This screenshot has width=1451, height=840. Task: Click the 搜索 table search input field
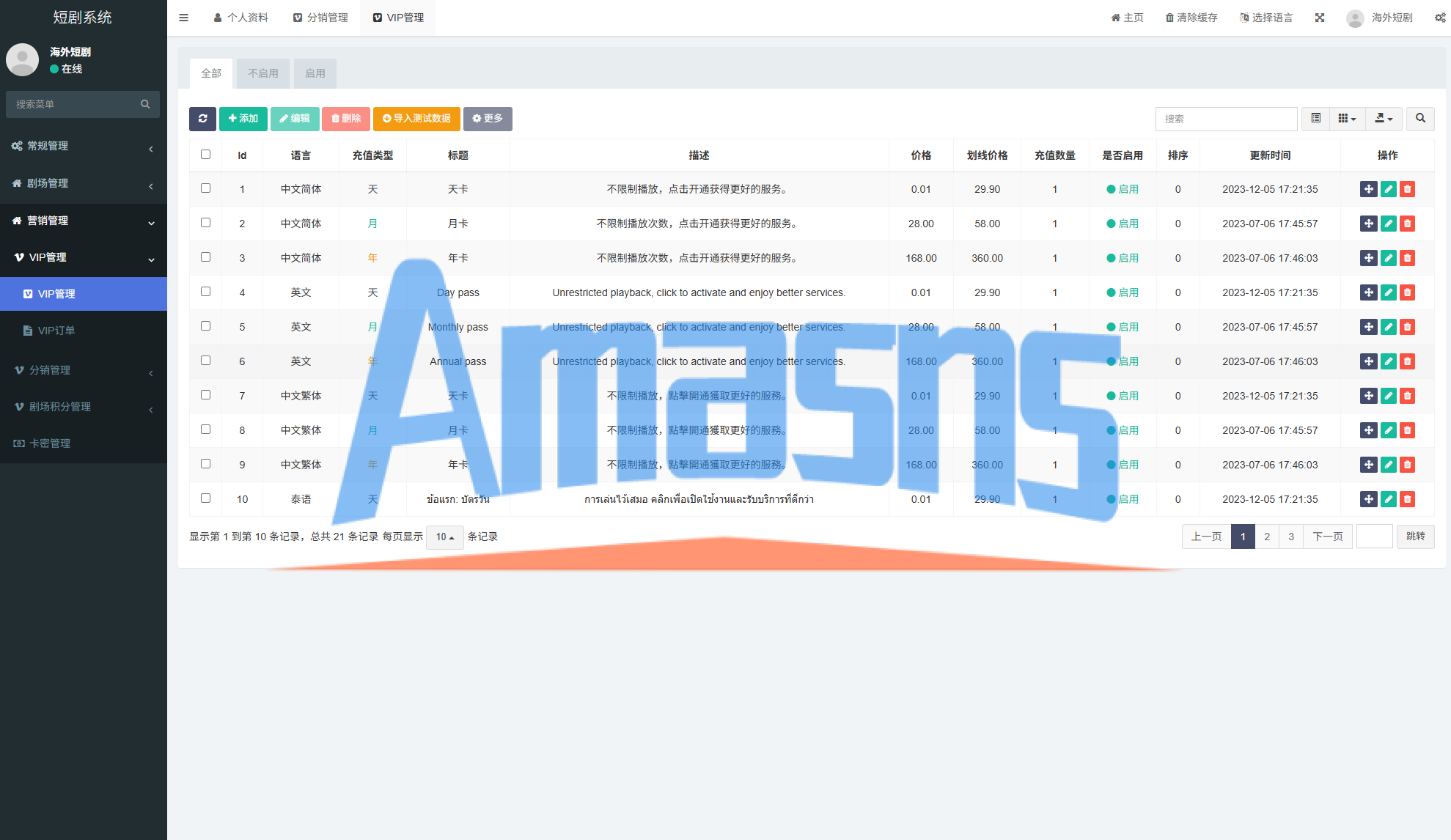click(1226, 119)
